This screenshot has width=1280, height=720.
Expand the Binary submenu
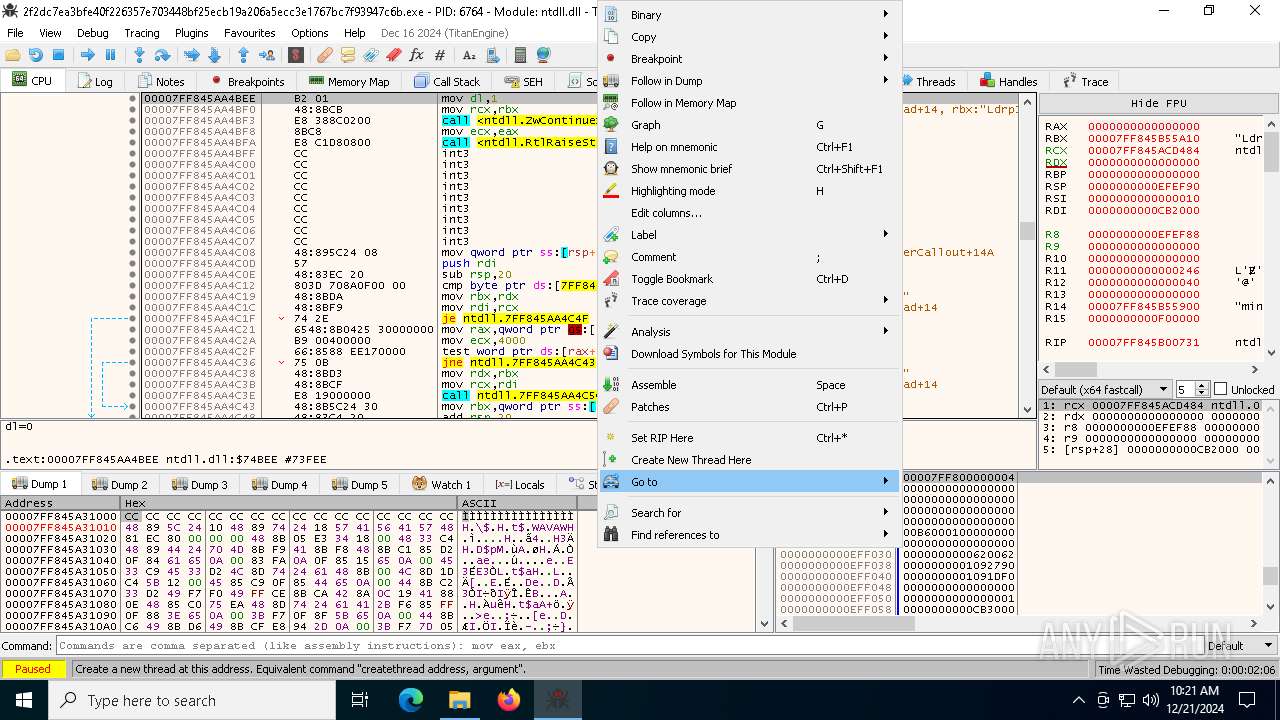click(750, 15)
